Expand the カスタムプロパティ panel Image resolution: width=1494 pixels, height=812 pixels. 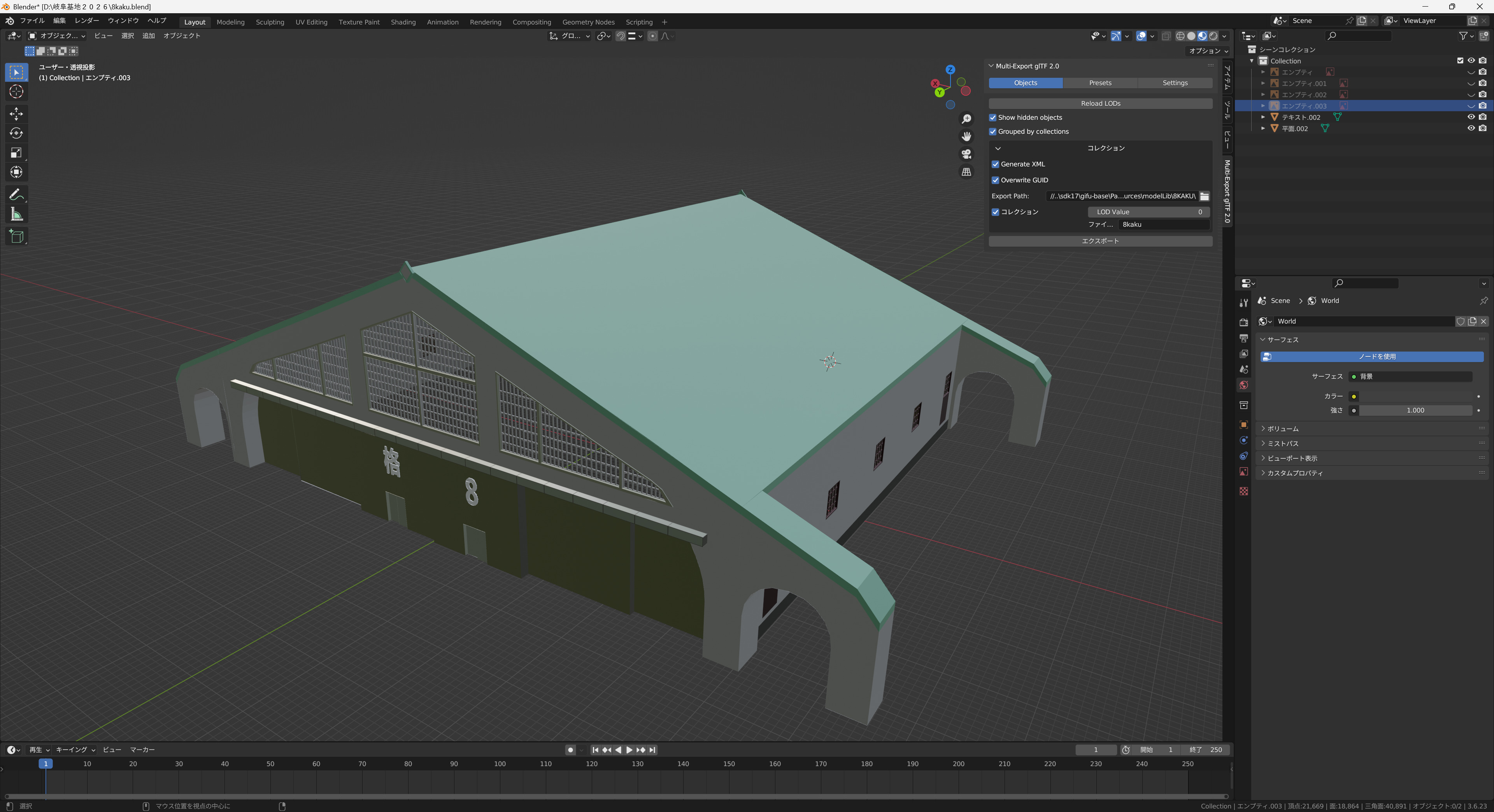[x=1371, y=473]
